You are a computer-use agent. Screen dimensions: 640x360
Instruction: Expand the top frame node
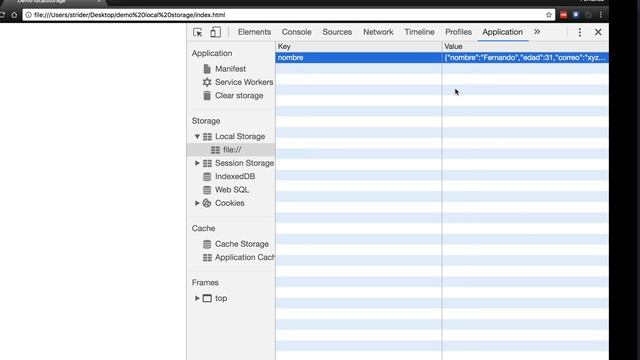tap(197, 298)
